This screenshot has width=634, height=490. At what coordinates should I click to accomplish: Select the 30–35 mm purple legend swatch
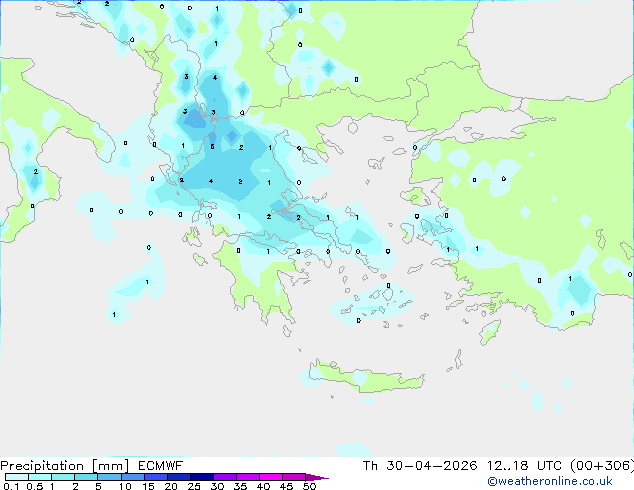[x=225, y=477]
